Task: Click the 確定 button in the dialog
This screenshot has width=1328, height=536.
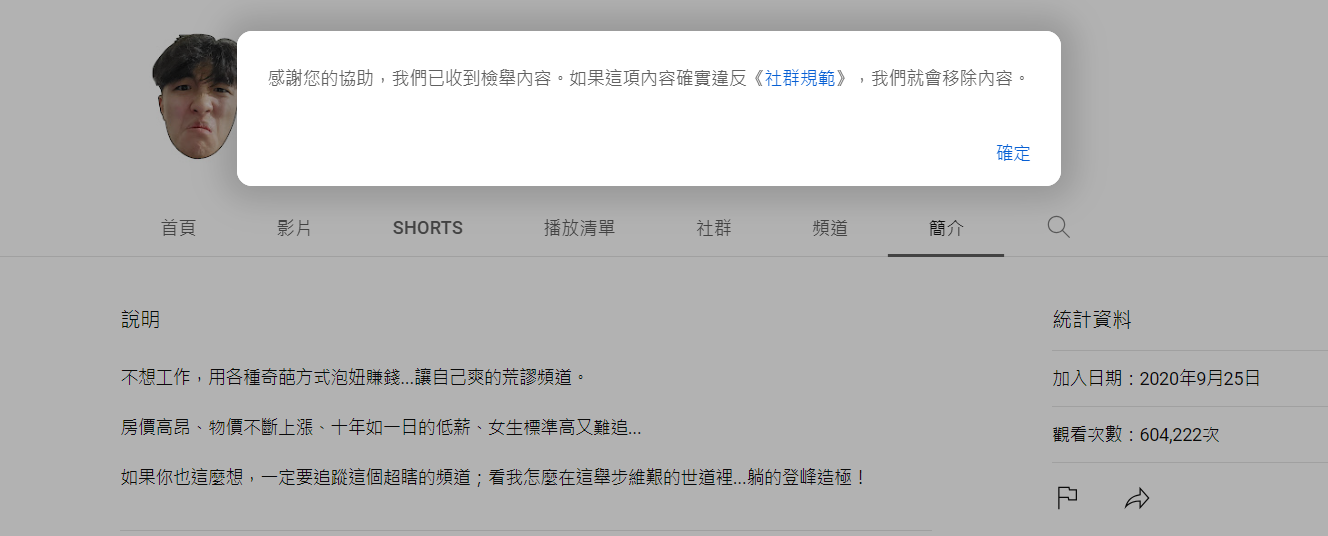Action: tap(1013, 153)
